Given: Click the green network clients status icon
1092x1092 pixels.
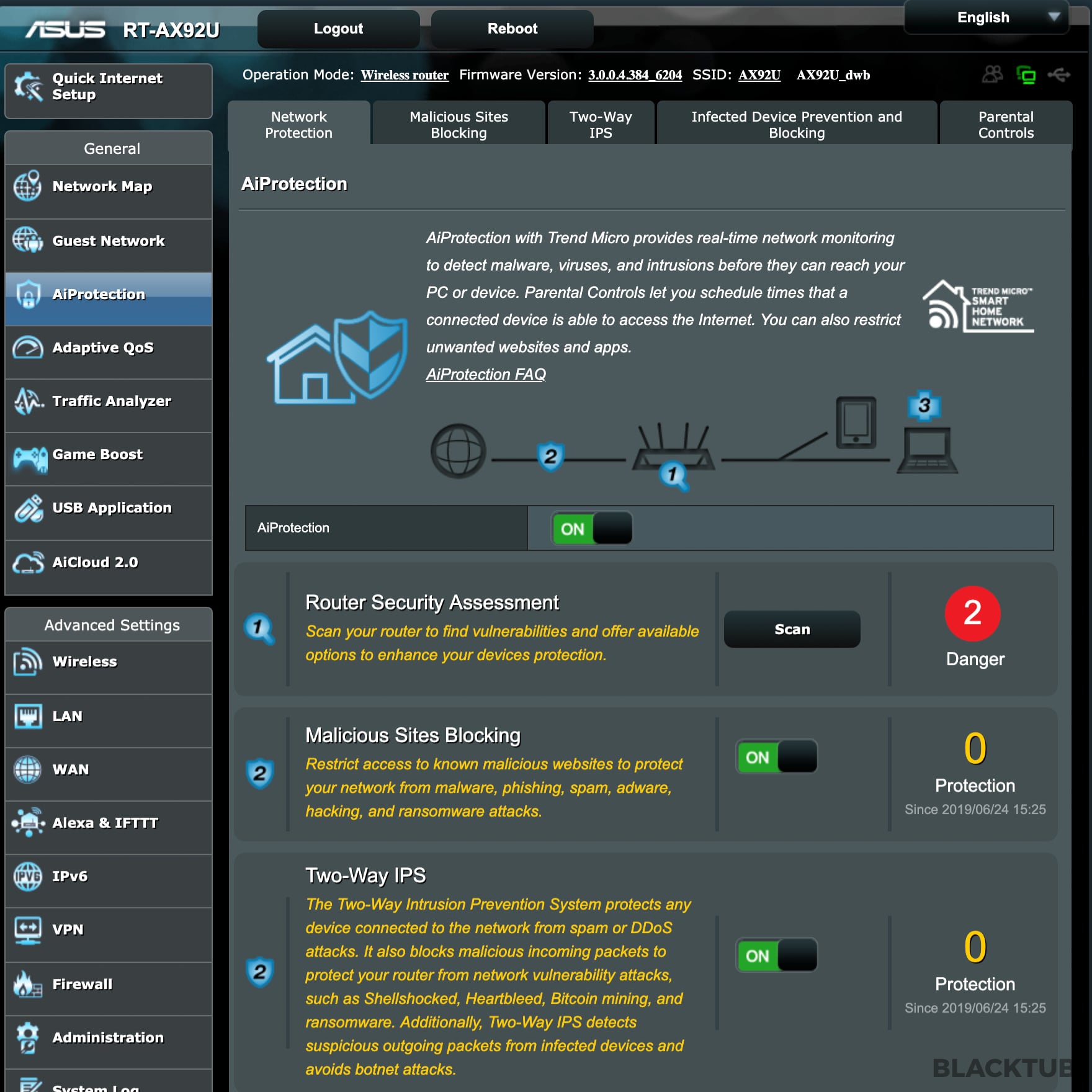Looking at the screenshot, I should (1026, 75).
